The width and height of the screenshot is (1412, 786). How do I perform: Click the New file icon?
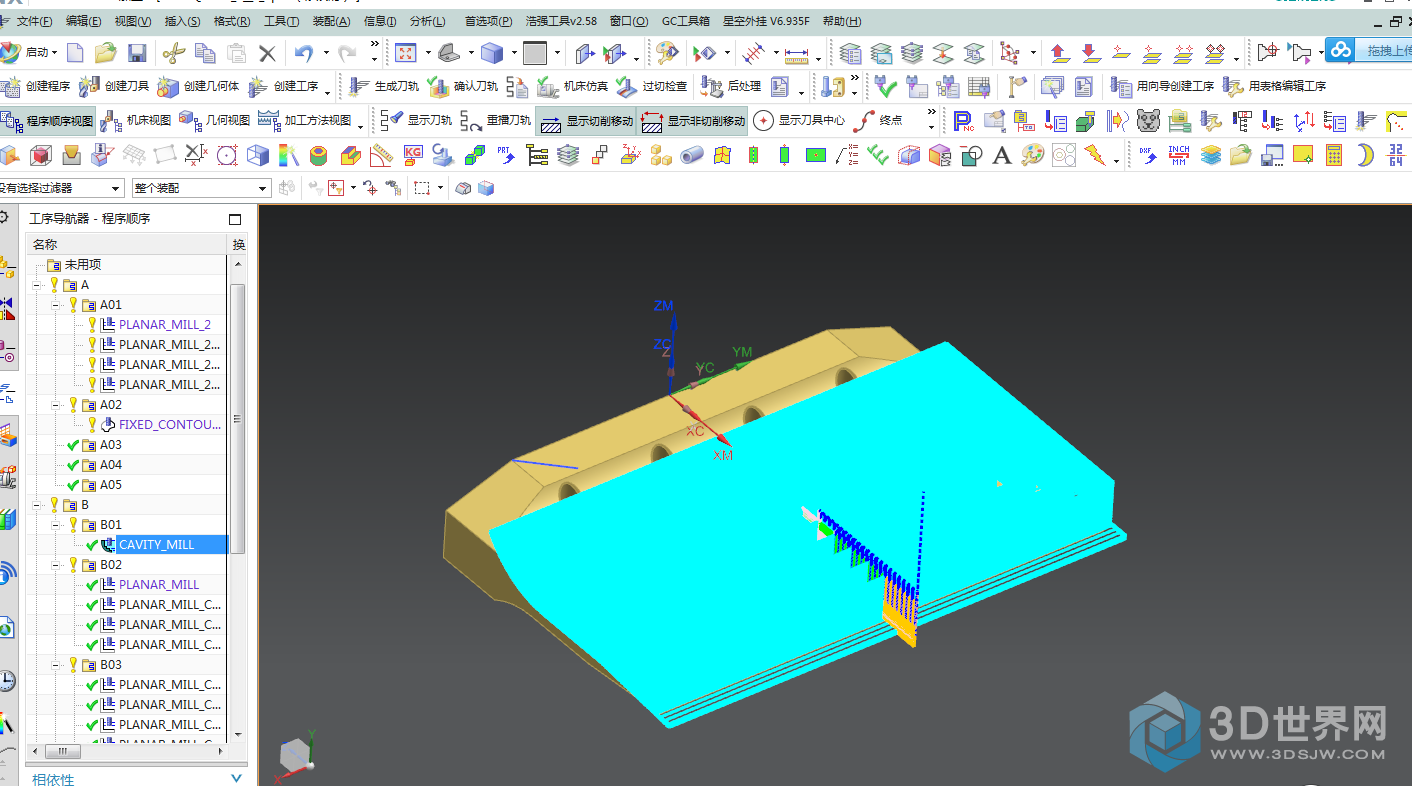[75, 52]
